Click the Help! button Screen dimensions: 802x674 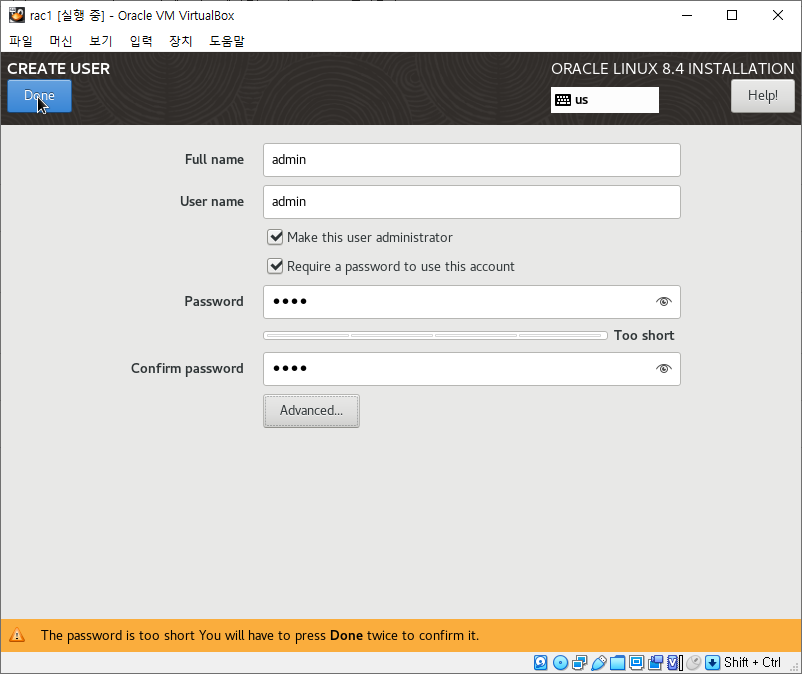[763, 96]
